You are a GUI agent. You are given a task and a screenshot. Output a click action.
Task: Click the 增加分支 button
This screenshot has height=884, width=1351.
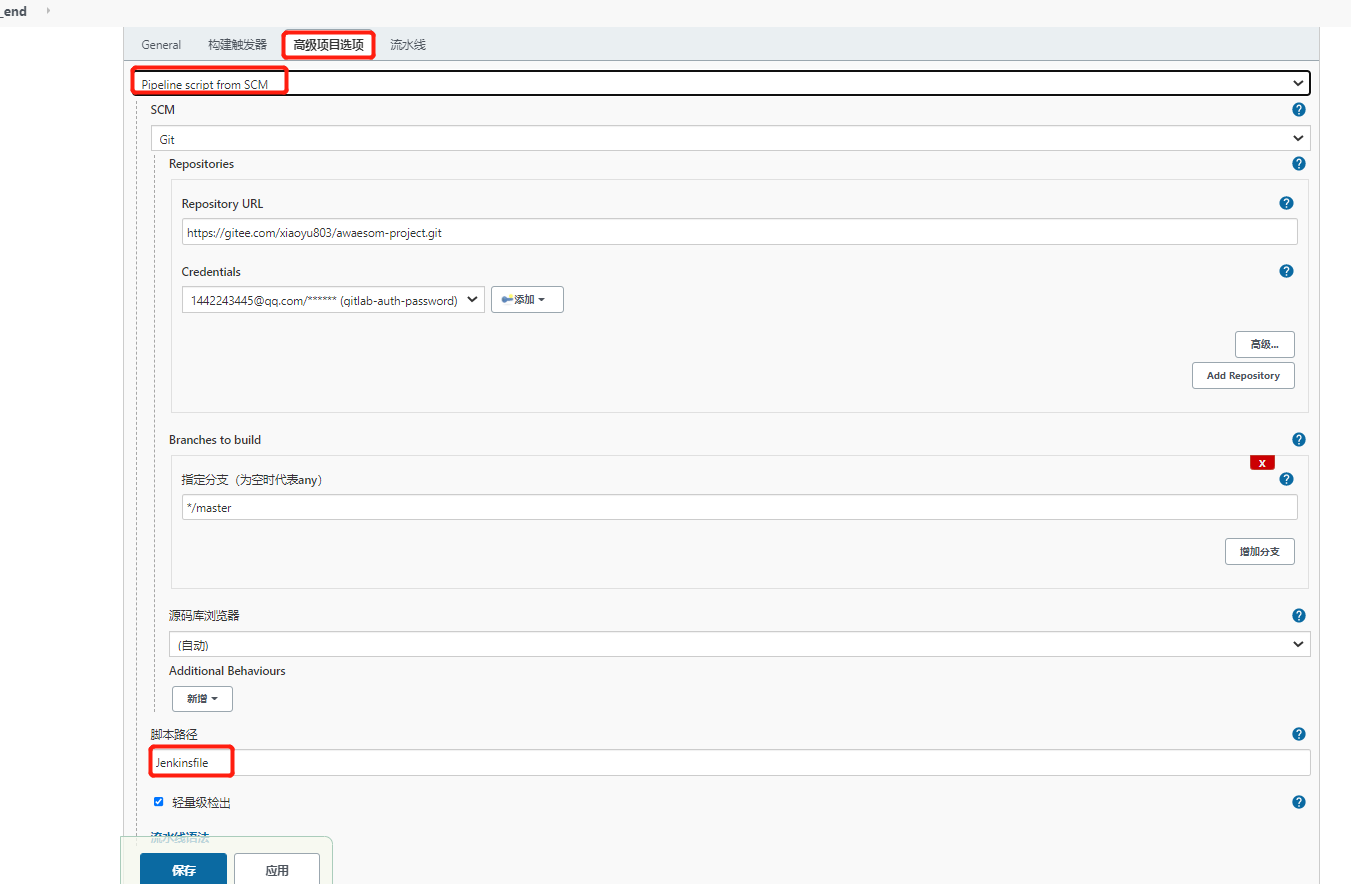[1260, 552]
